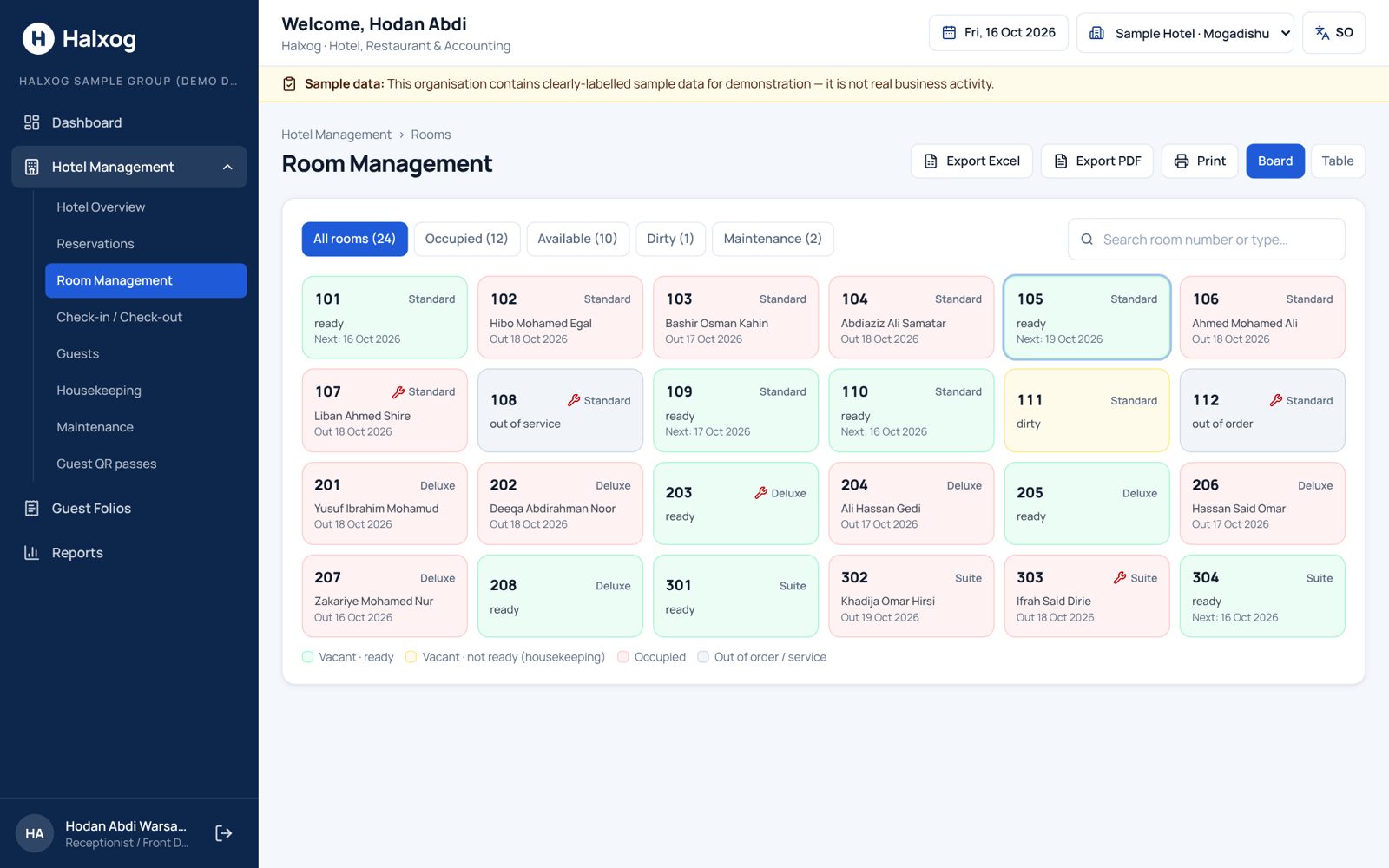Click the logout icon beside Hodan Abdi

click(224, 833)
